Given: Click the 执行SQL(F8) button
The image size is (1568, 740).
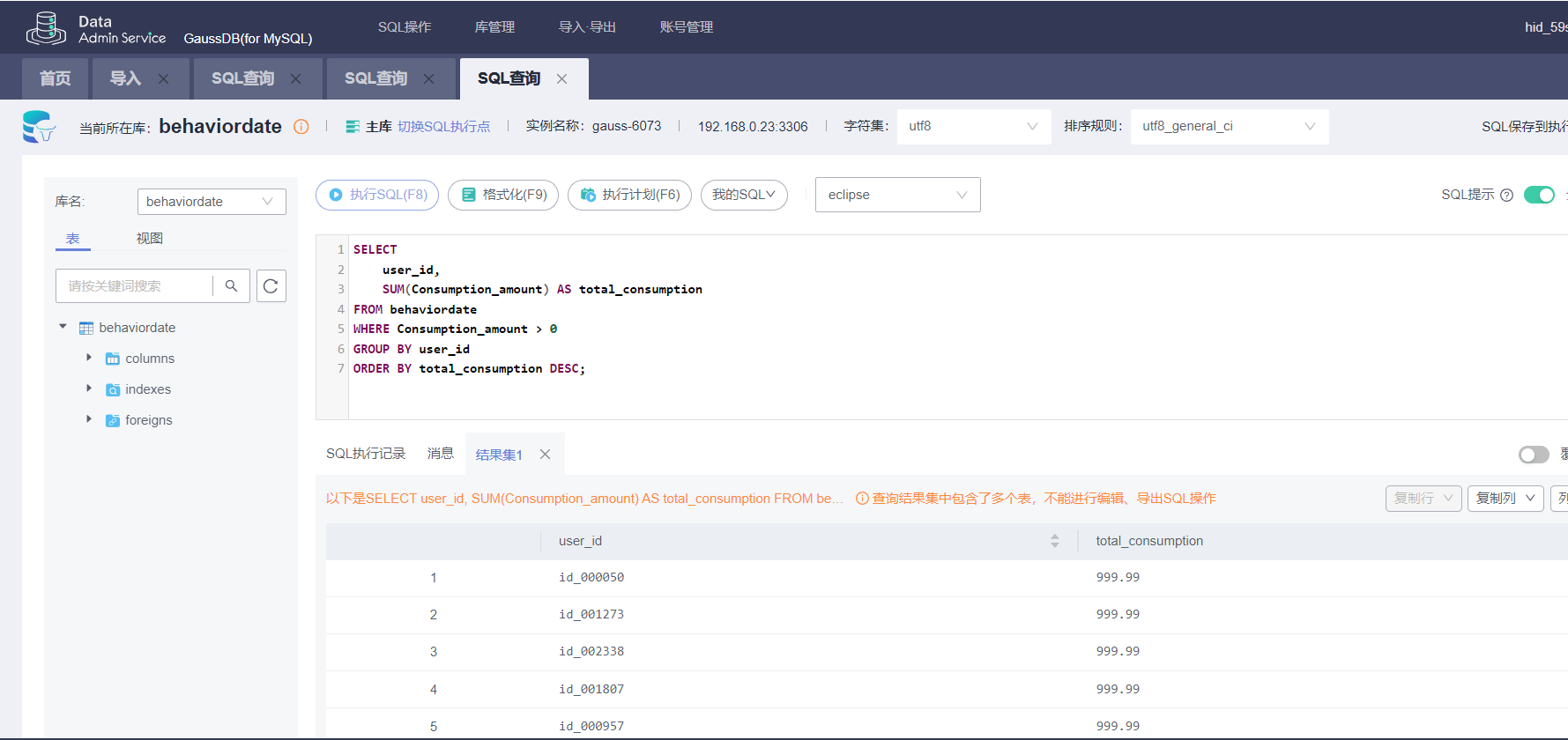Looking at the screenshot, I should (377, 195).
